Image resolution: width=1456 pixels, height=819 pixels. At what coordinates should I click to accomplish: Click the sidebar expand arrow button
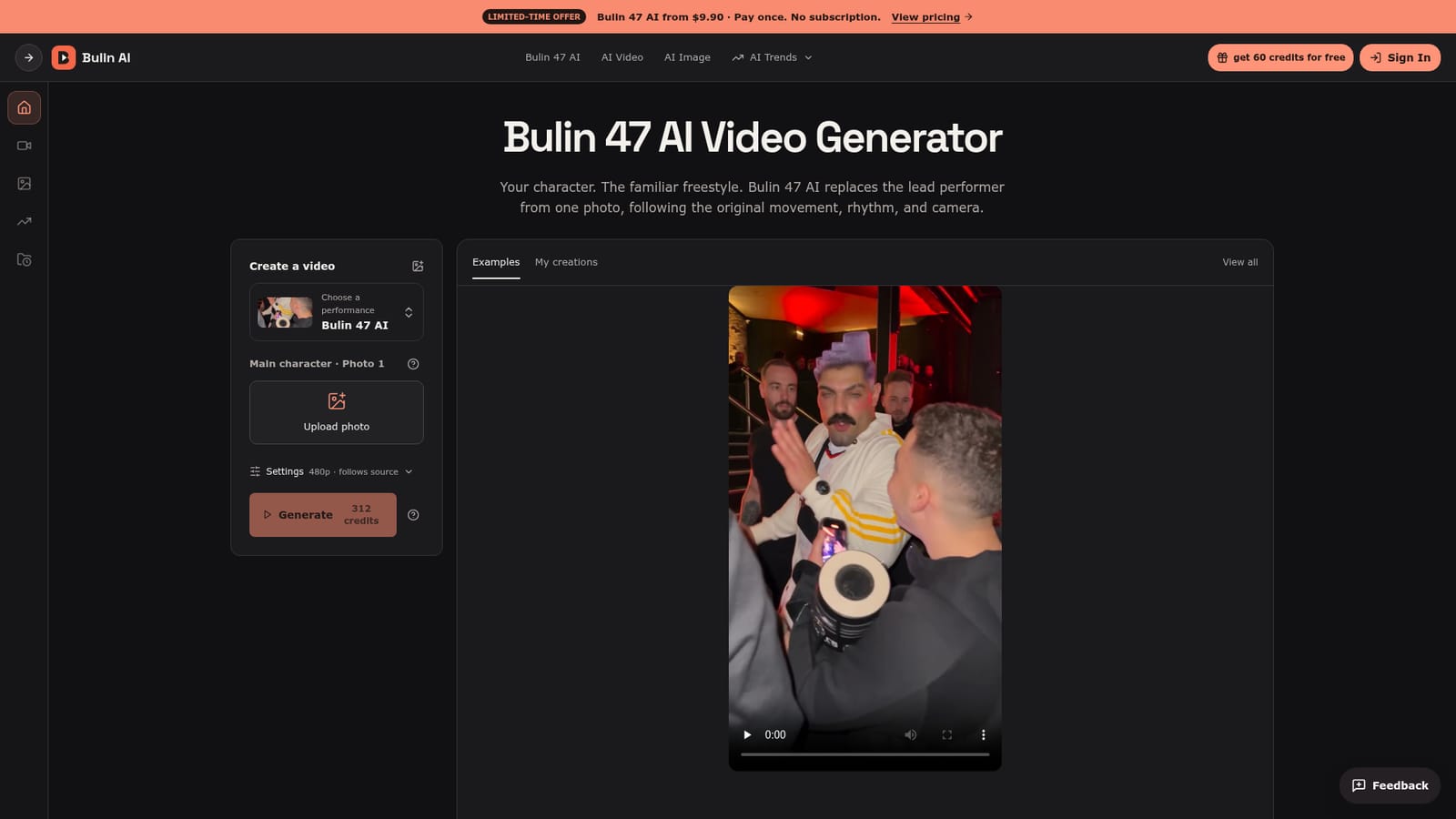click(x=29, y=57)
